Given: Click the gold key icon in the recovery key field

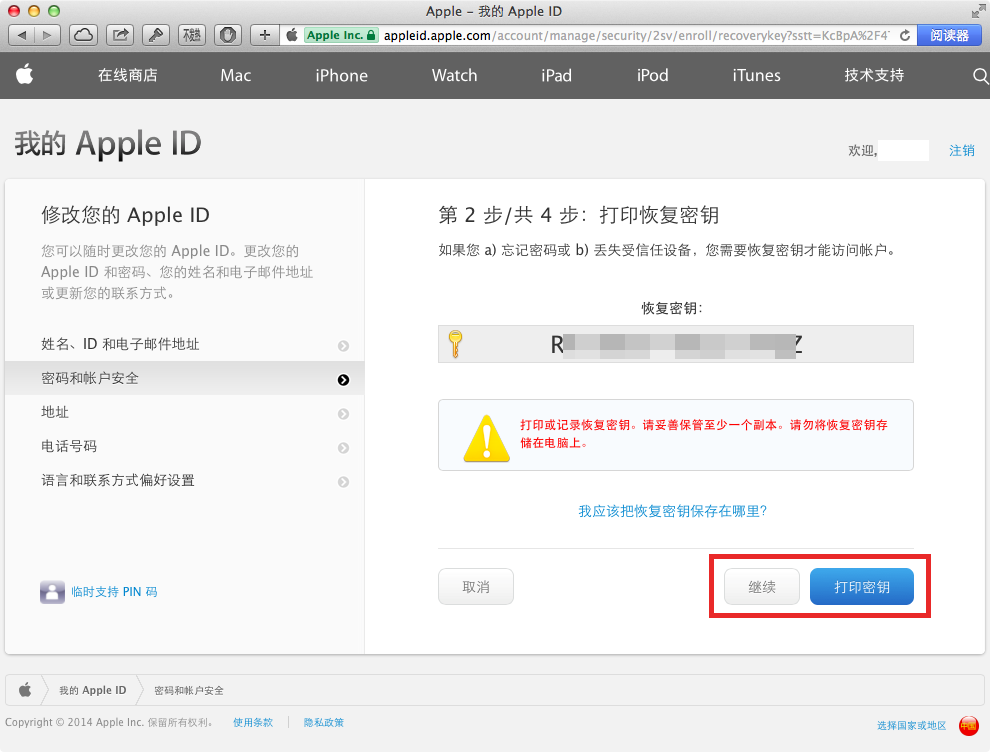Looking at the screenshot, I should coord(455,344).
